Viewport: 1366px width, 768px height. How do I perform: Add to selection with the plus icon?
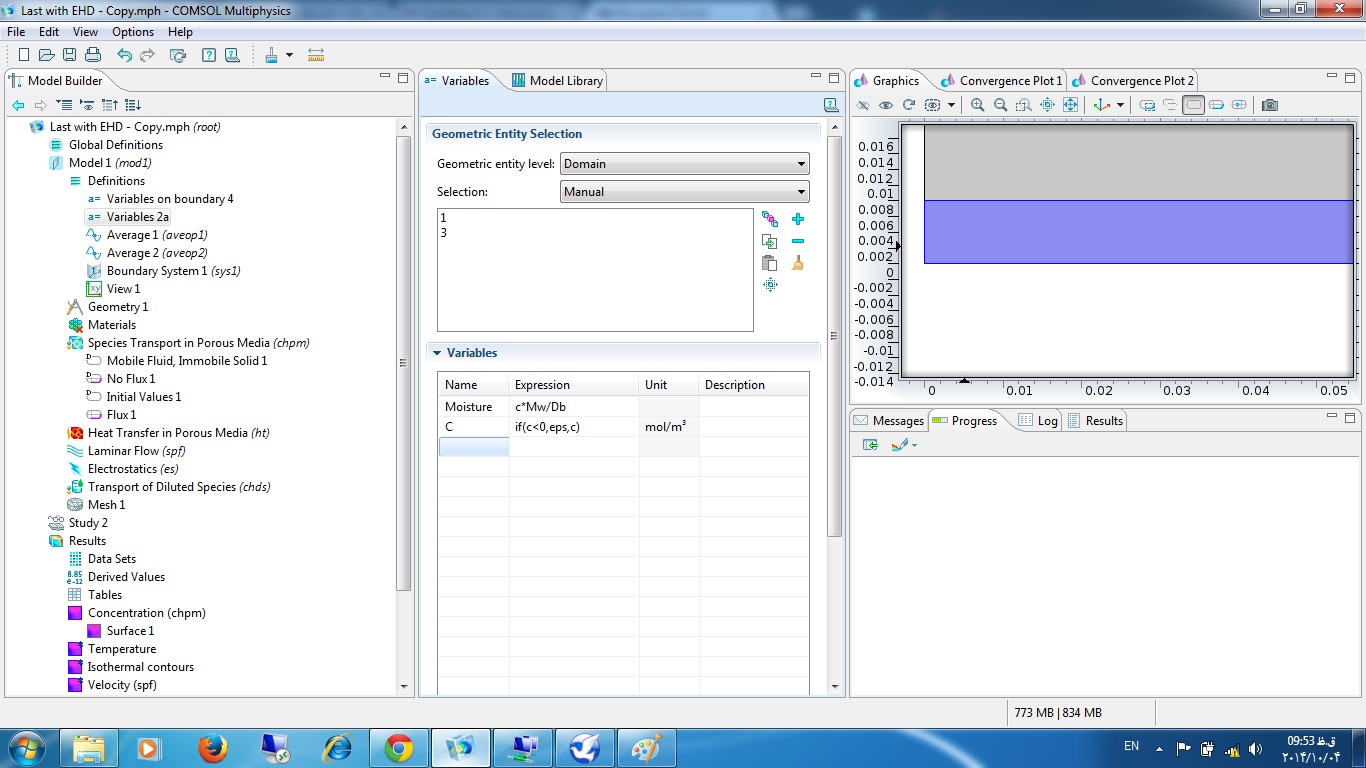[x=797, y=219]
